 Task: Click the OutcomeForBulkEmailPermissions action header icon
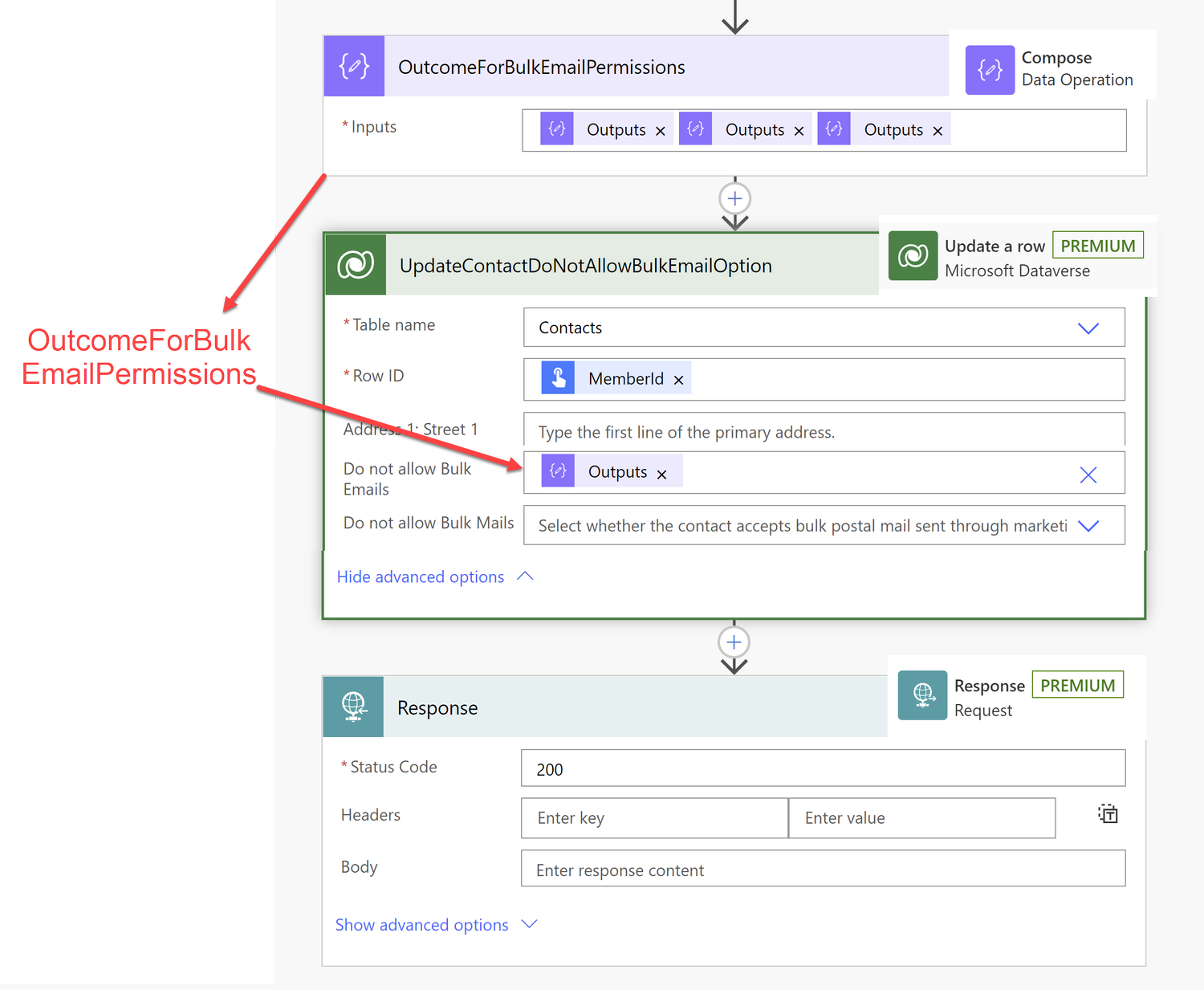354,66
